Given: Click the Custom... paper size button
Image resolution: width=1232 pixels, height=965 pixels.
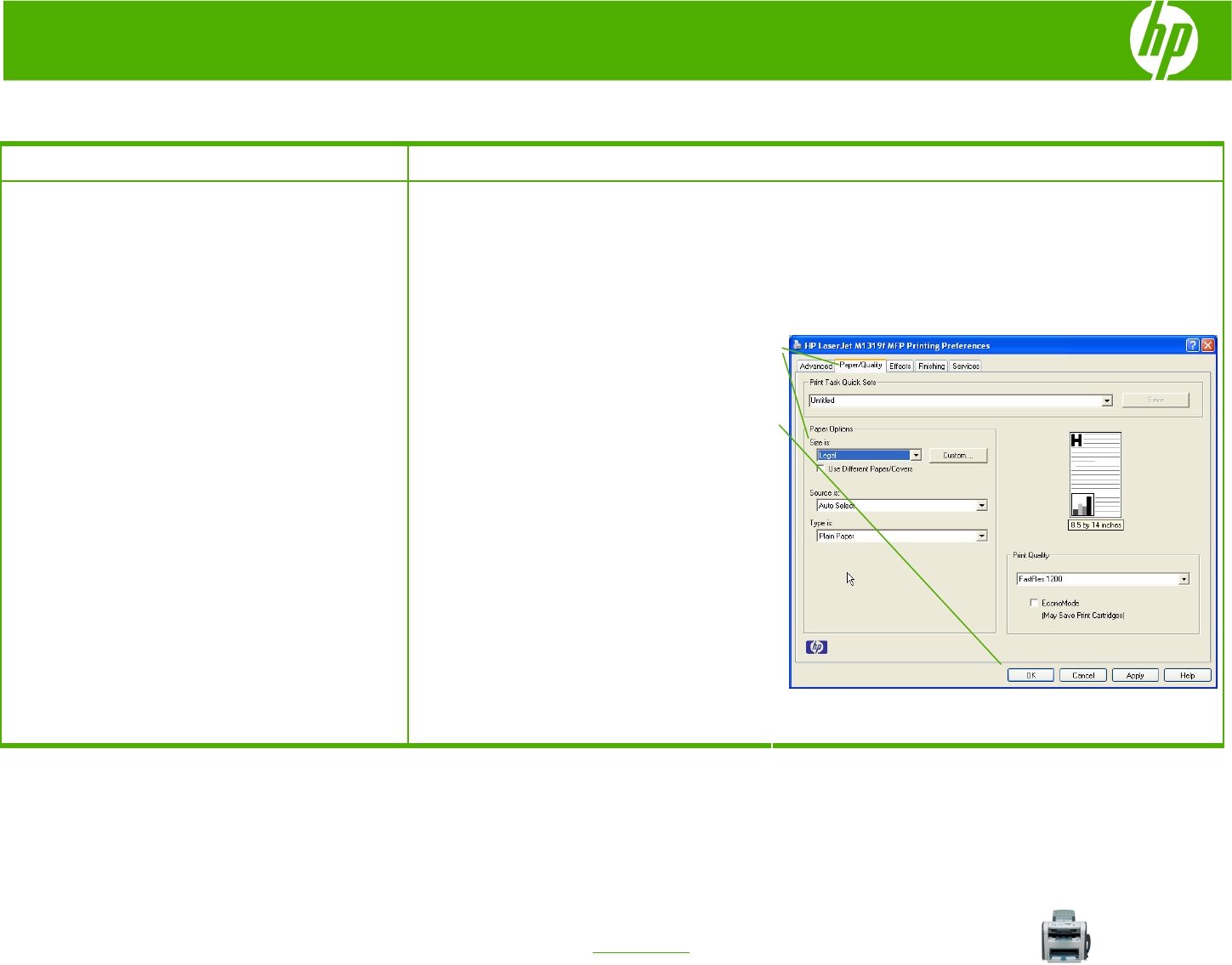Looking at the screenshot, I should click(958, 456).
